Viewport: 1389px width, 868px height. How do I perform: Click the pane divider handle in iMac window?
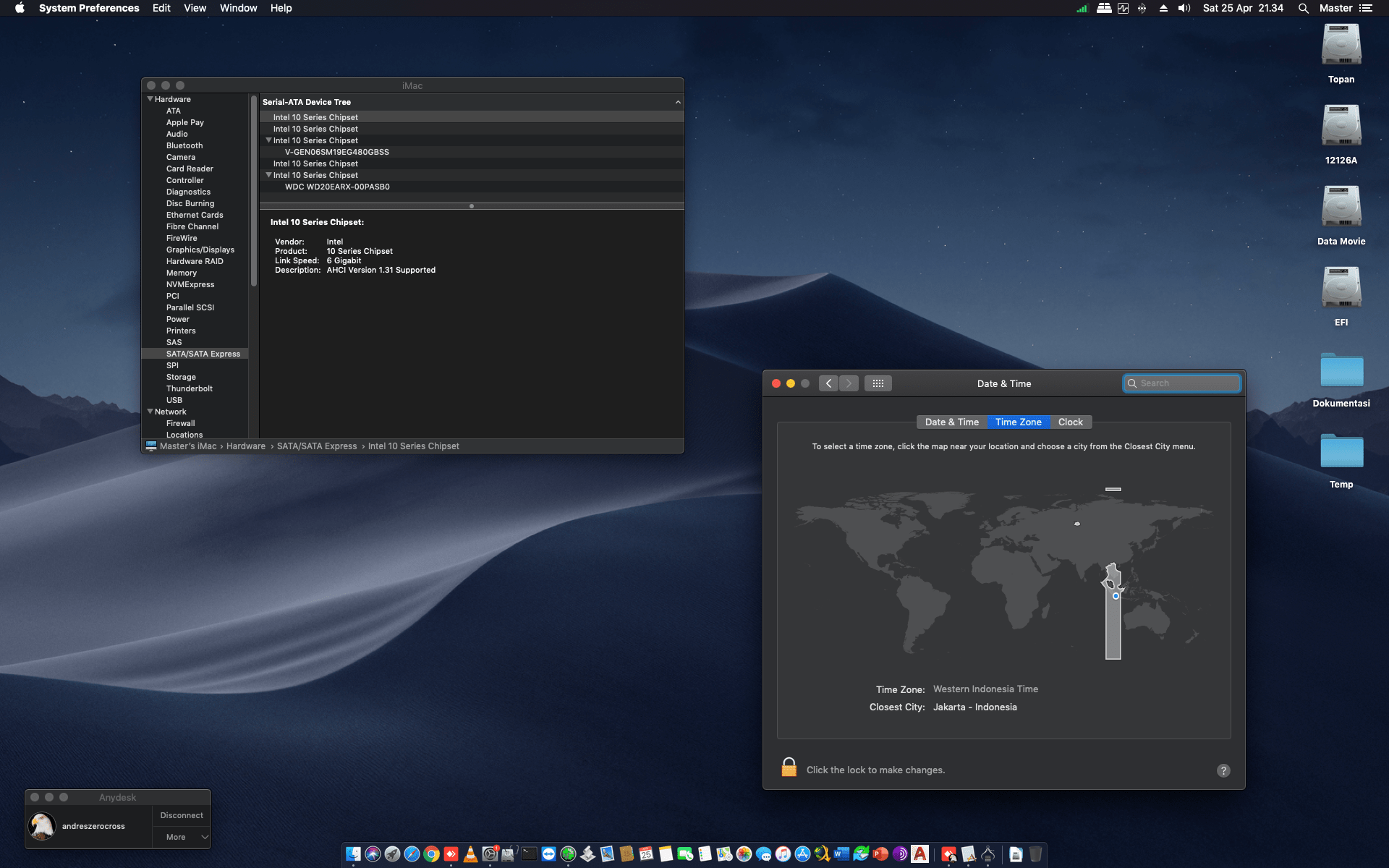pos(472,206)
